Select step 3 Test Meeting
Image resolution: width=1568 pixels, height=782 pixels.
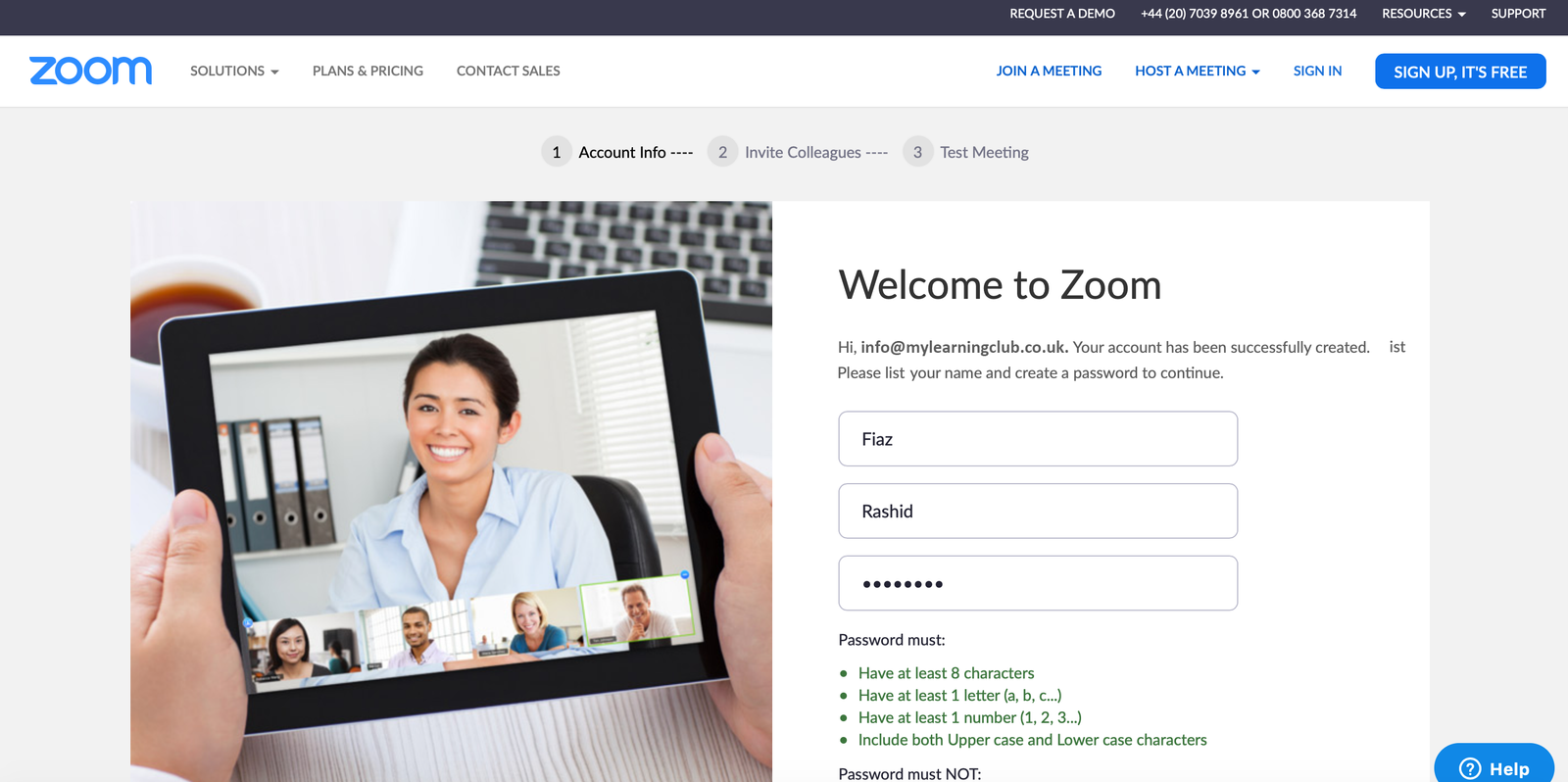pos(966,152)
